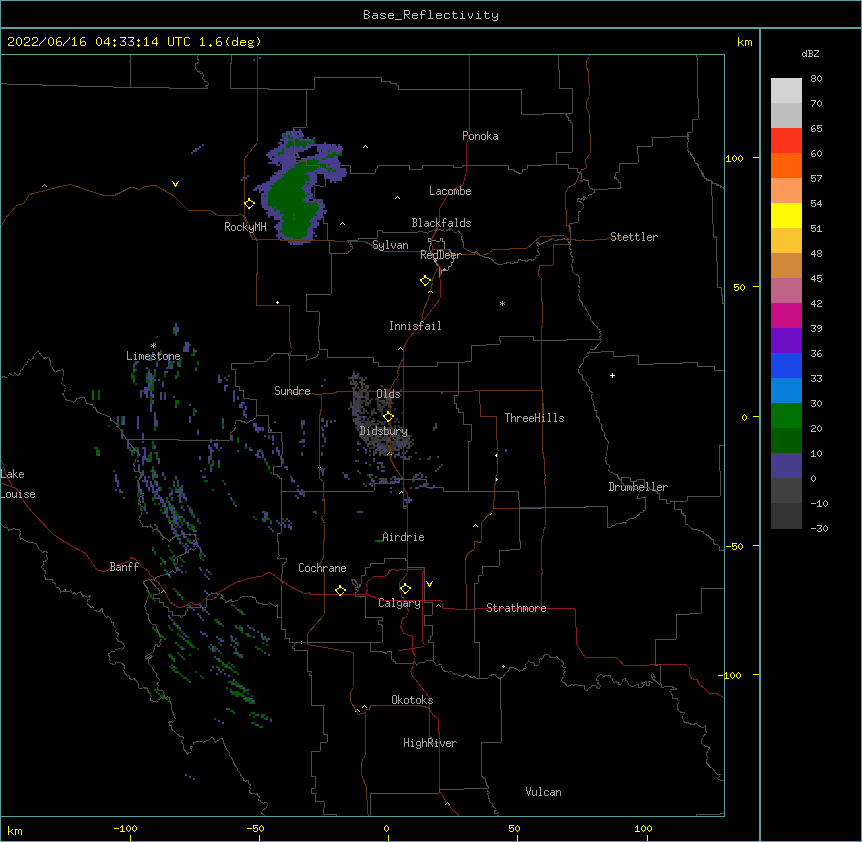Click the RedDeer city label

(x=440, y=255)
